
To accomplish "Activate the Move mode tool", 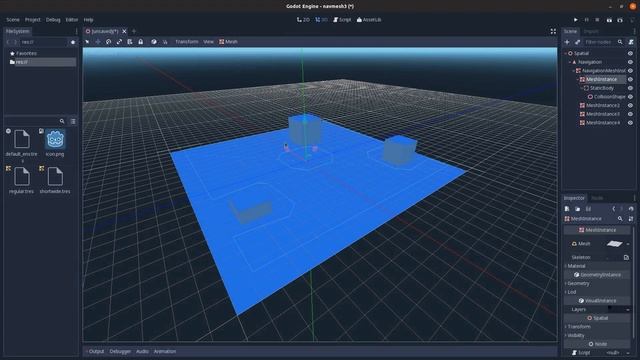I will 98,42.
